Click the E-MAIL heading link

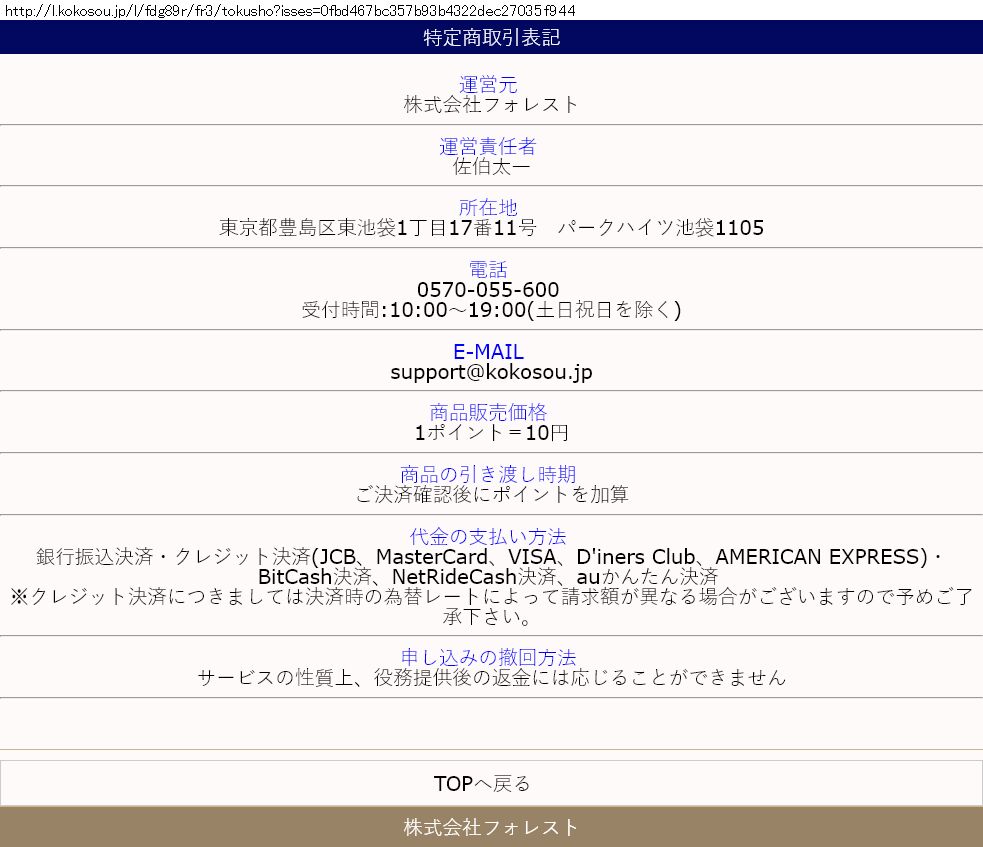click(x=488, y=352)
